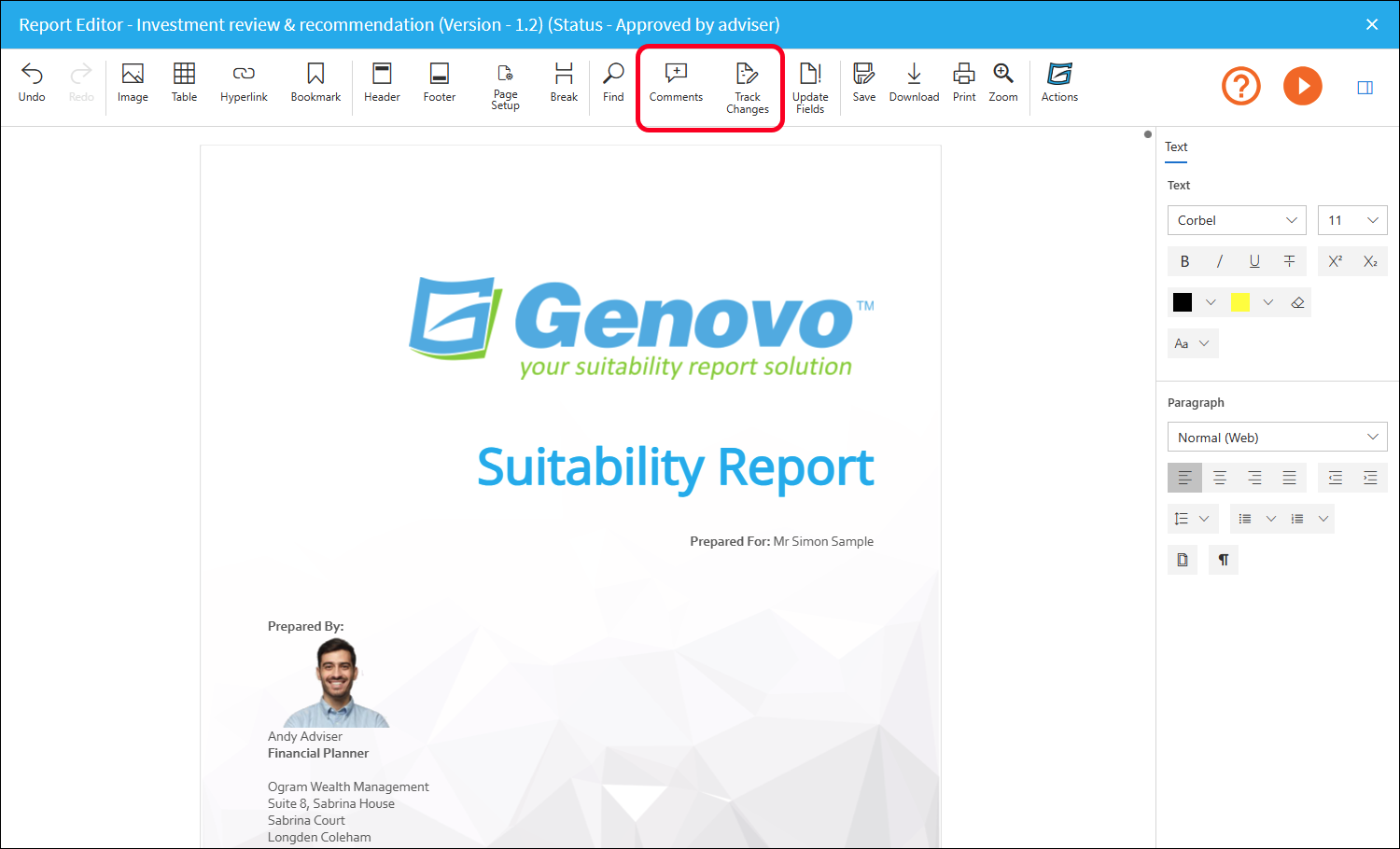Click the Genovo logo image
The width and height of the screenshot is (1400, 849).
click(642, 328)
